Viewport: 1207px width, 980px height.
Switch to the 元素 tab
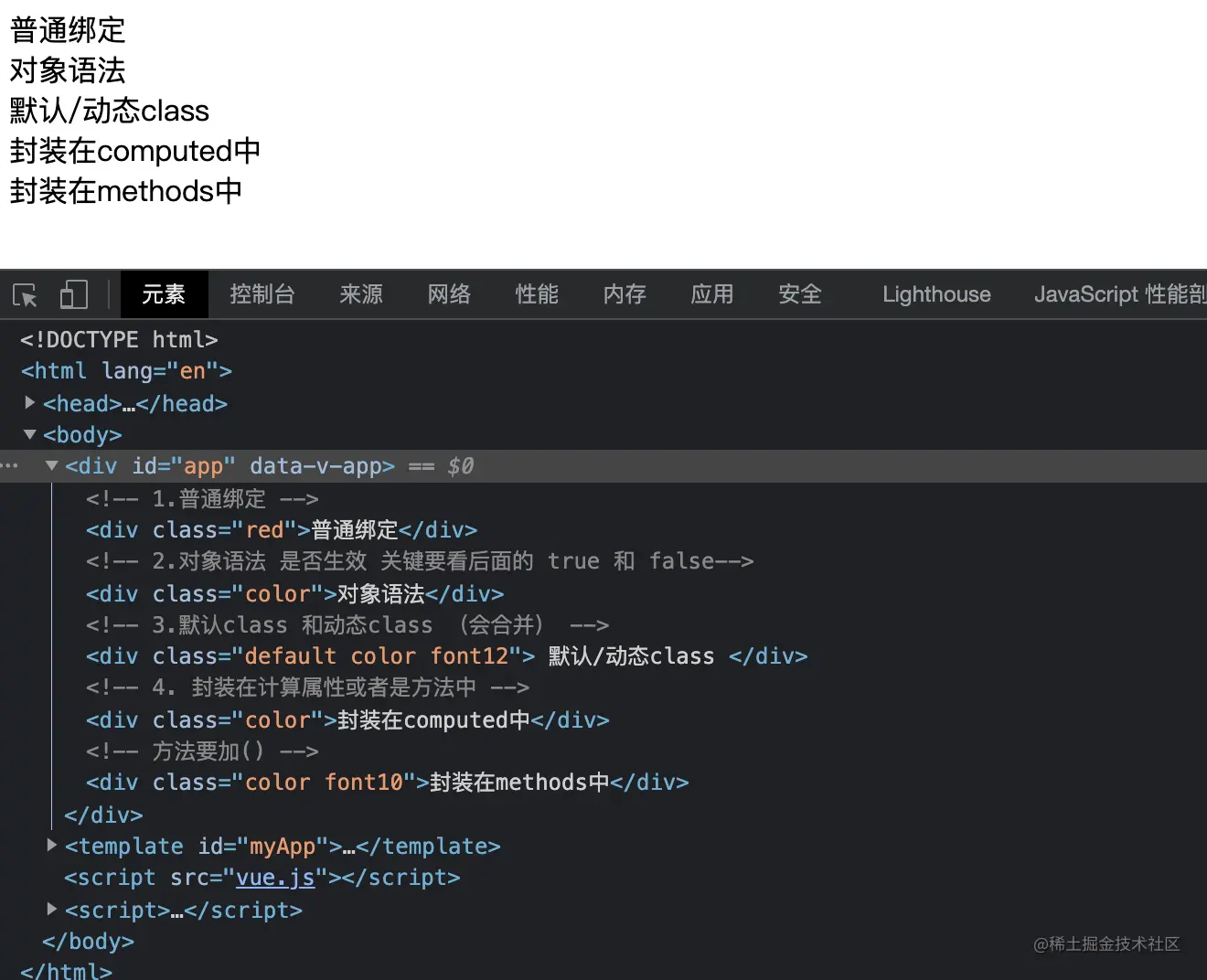pyautogui.click(x=164, y=294)
